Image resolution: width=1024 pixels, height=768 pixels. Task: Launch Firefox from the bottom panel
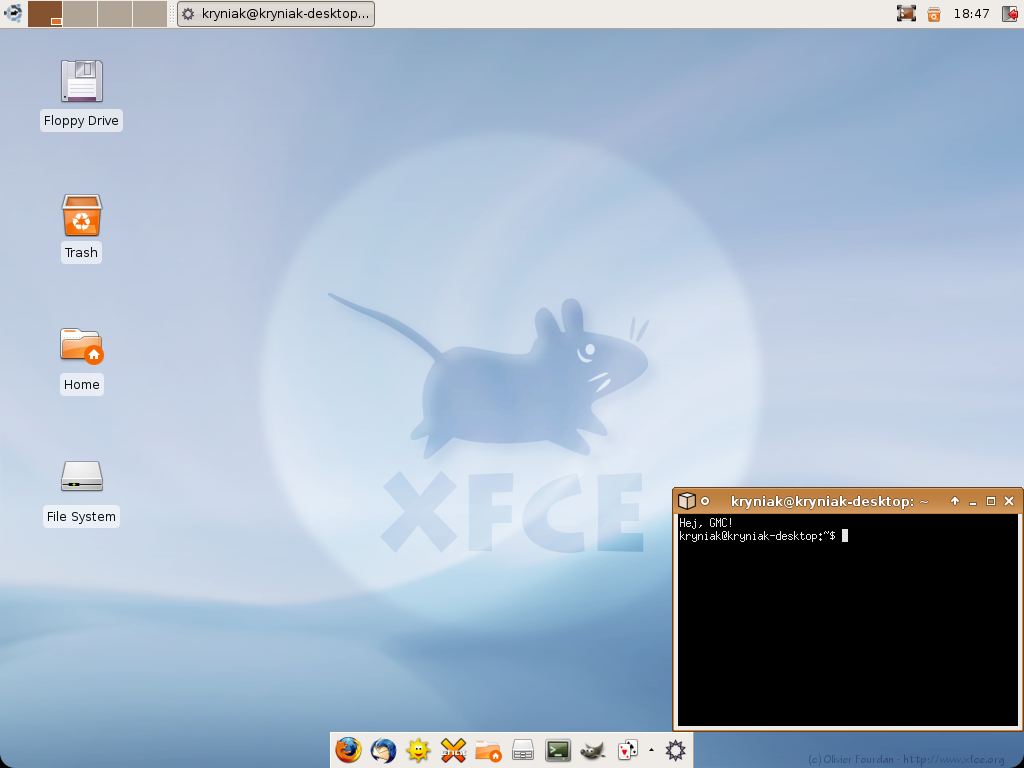(348, 750)
